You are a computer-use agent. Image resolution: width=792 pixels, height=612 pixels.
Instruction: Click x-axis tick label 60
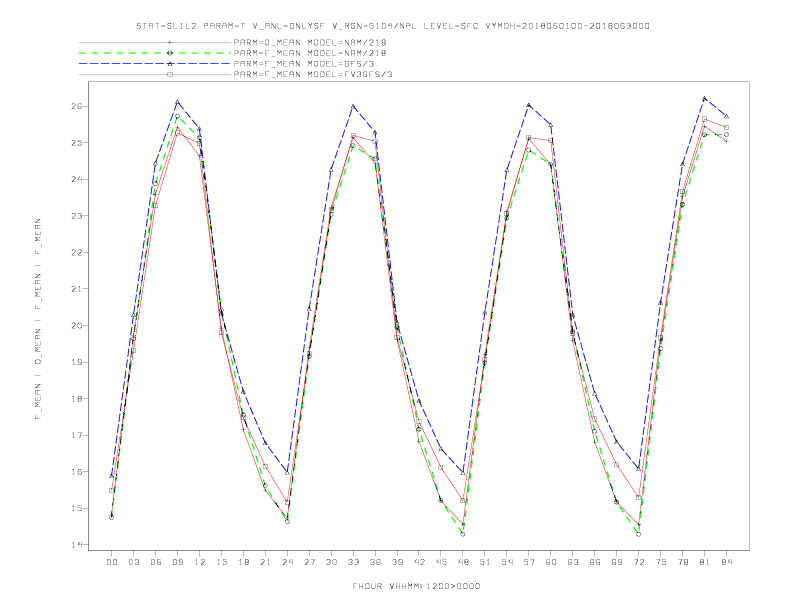[x=551, y=562]
